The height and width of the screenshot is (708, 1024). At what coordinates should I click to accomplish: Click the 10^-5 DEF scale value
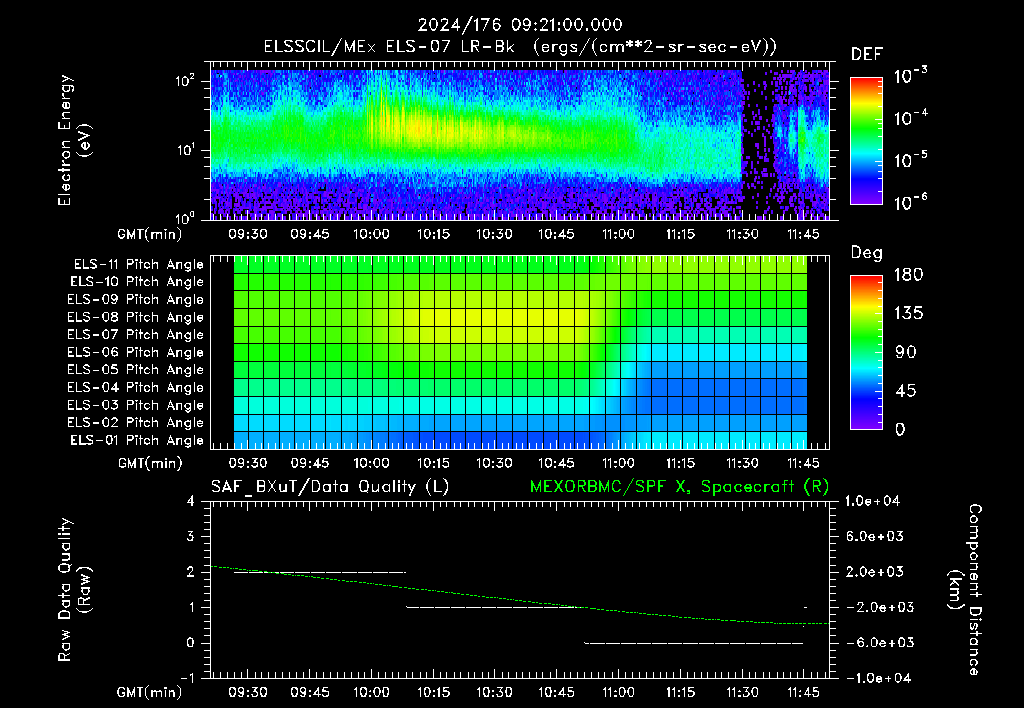[x=910, y=160]
